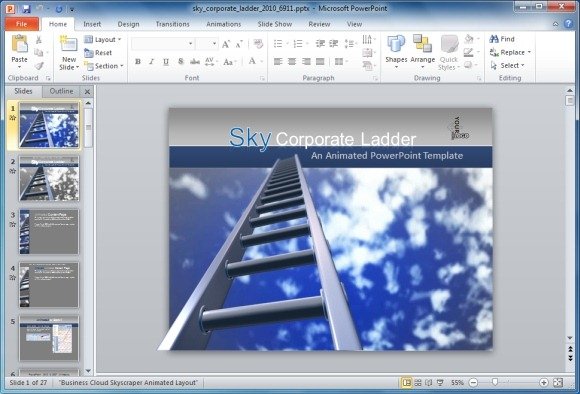580x394 pixels.
Task: Open the Outline pane tab
Action: (x=61, y=91)
